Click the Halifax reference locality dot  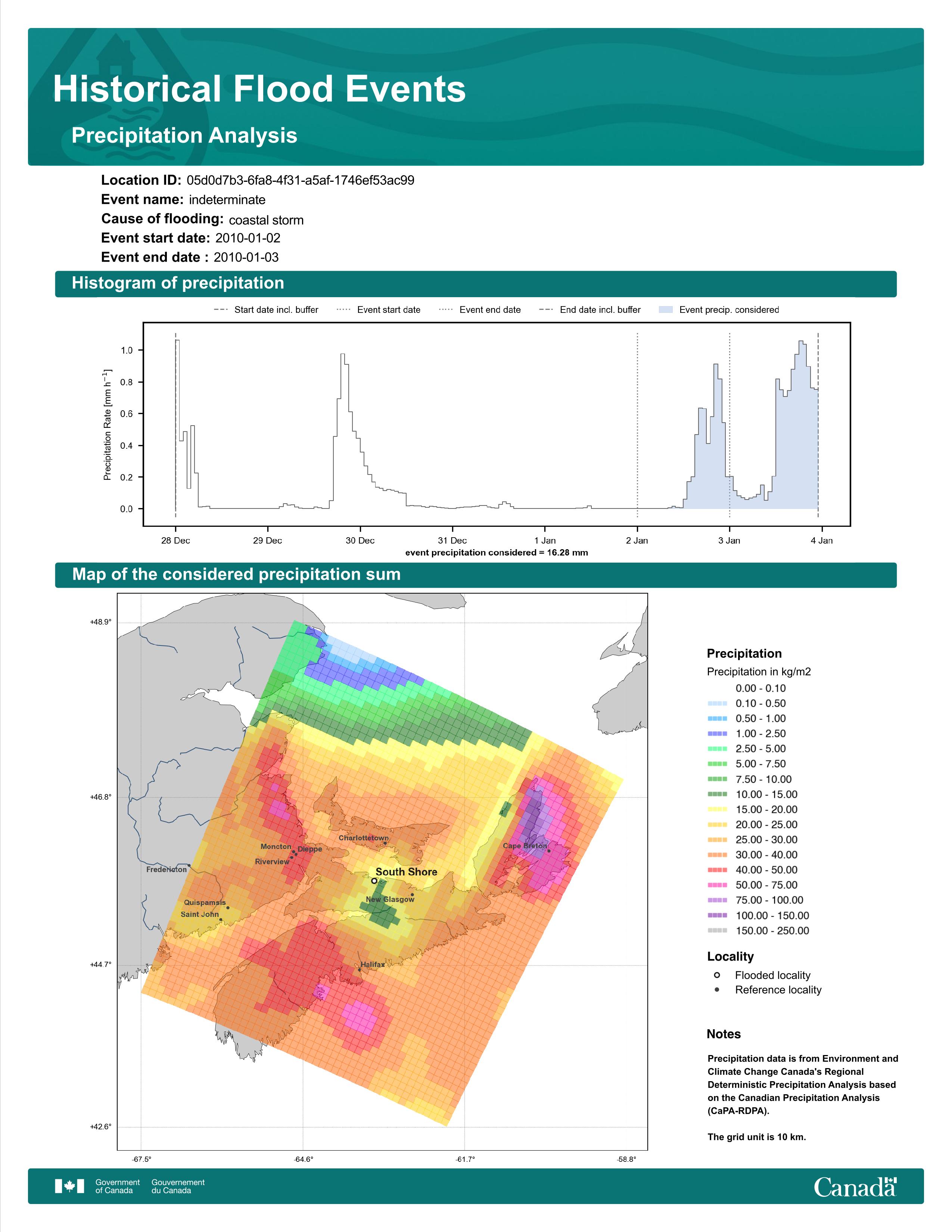[359, 970]
